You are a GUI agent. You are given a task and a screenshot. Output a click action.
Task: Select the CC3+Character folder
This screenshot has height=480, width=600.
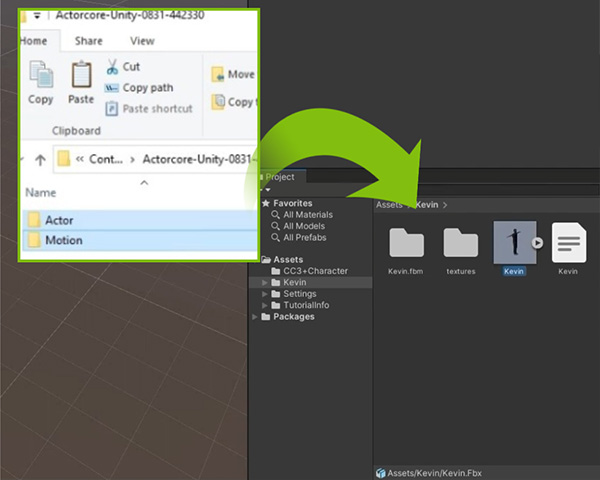click(313, 271)
